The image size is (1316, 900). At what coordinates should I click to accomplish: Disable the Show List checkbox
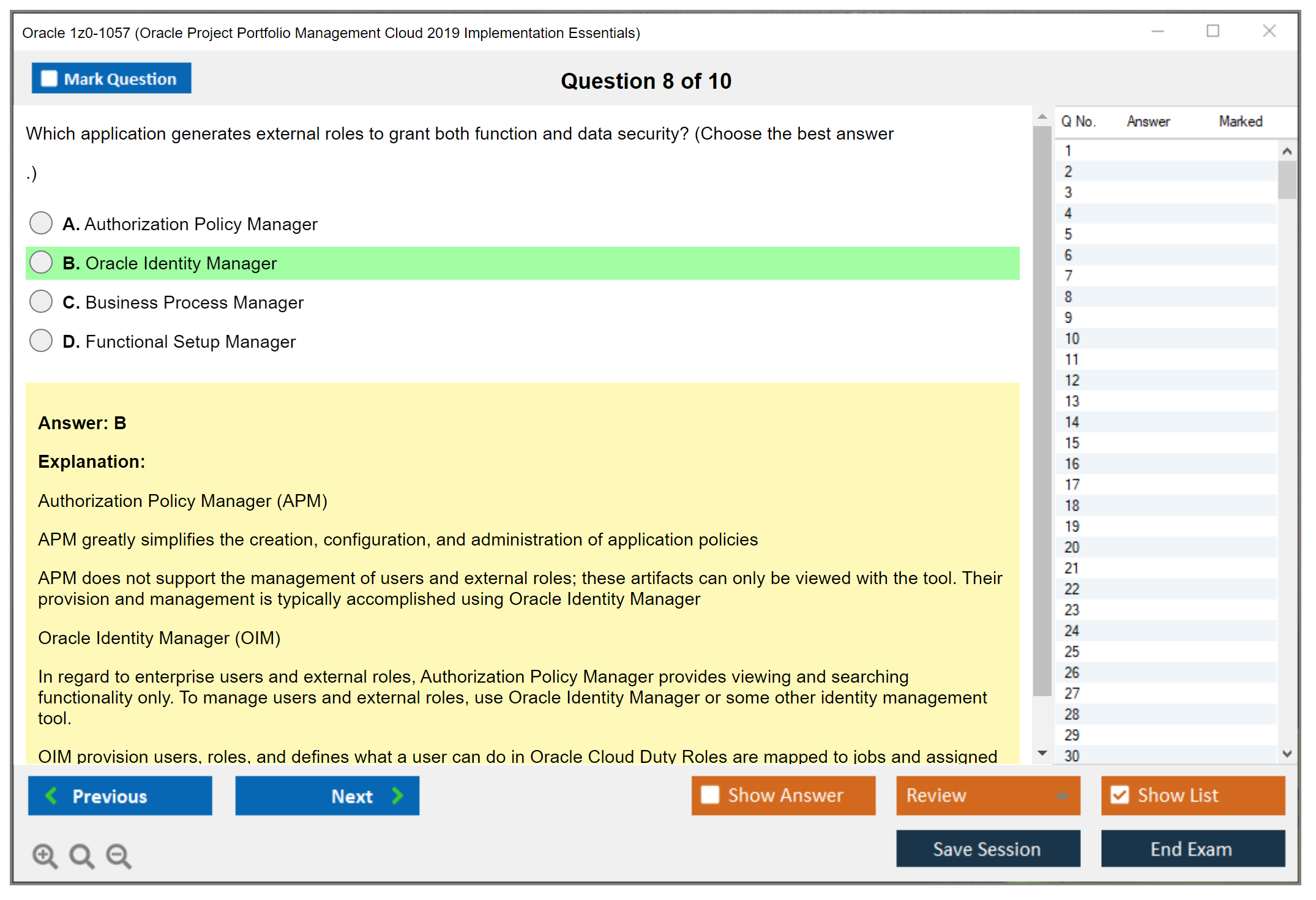pos(1120,795)
